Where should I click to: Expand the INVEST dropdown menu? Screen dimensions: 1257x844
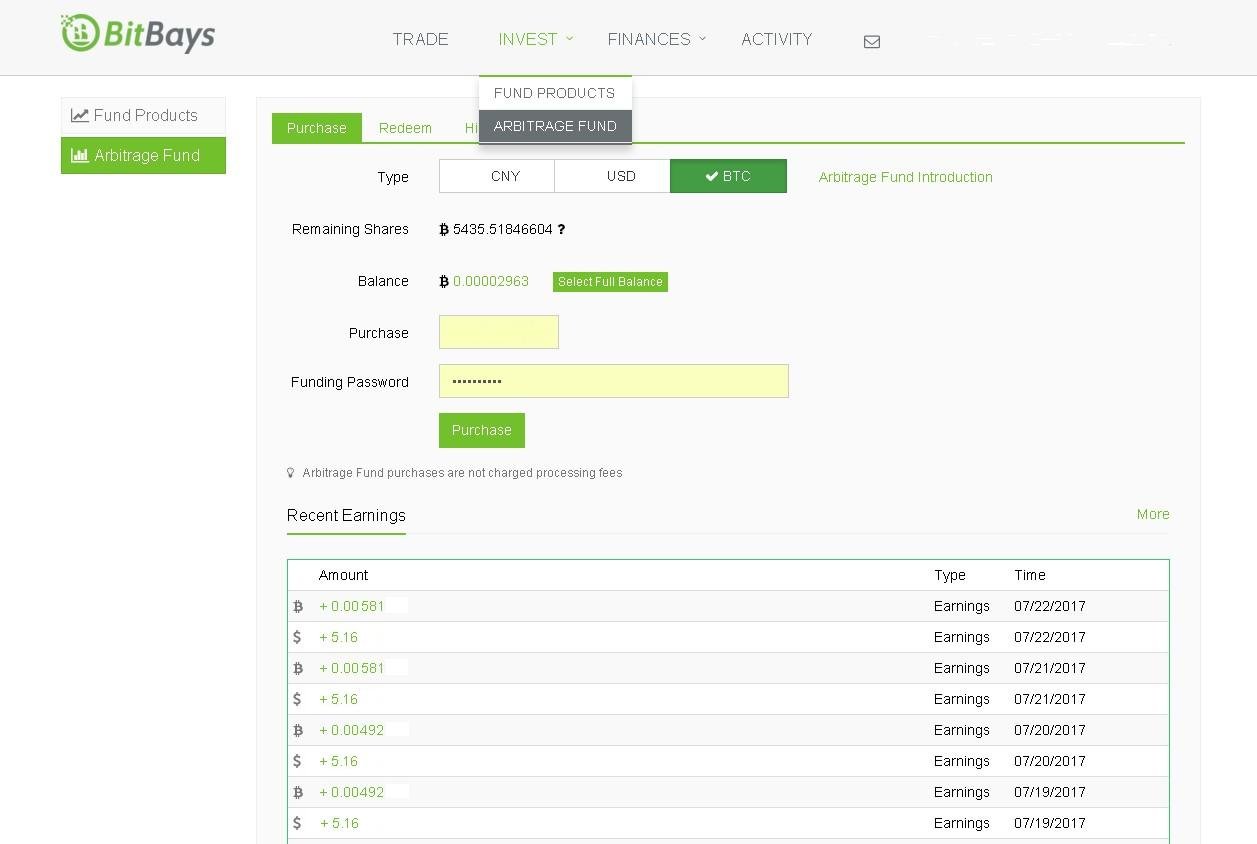point(536,39)
